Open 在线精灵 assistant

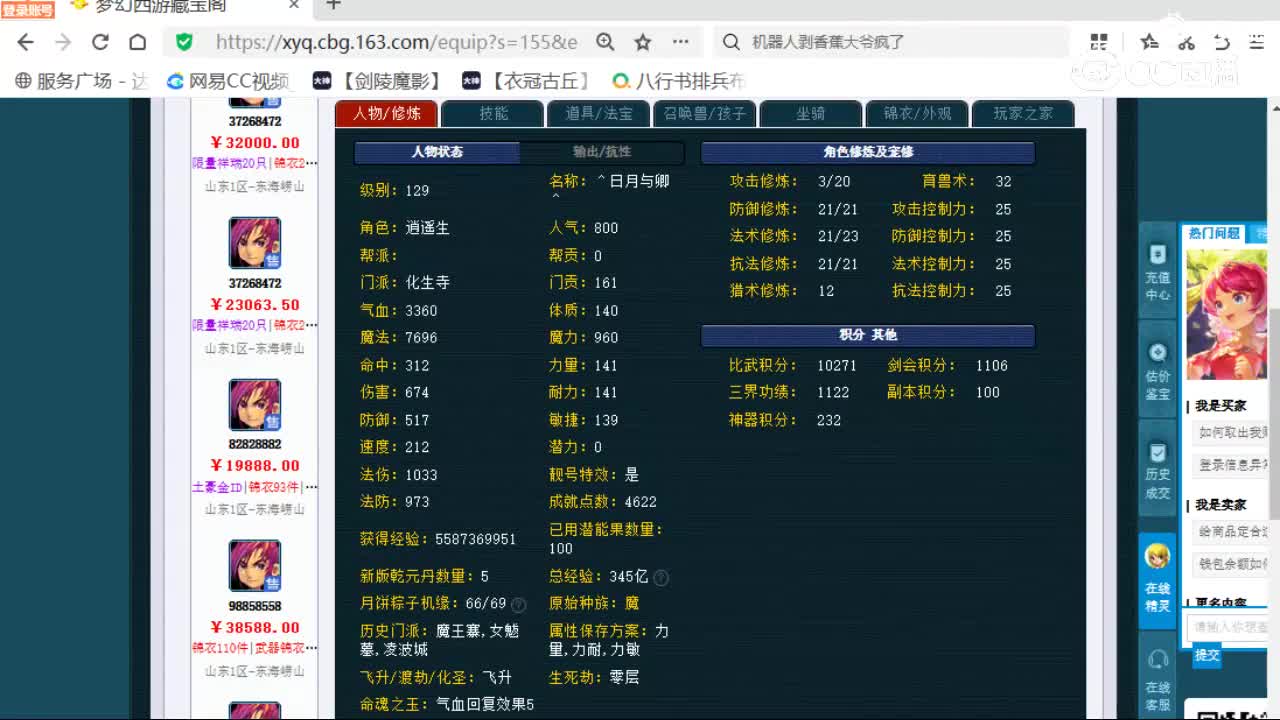coord(1157,582)
